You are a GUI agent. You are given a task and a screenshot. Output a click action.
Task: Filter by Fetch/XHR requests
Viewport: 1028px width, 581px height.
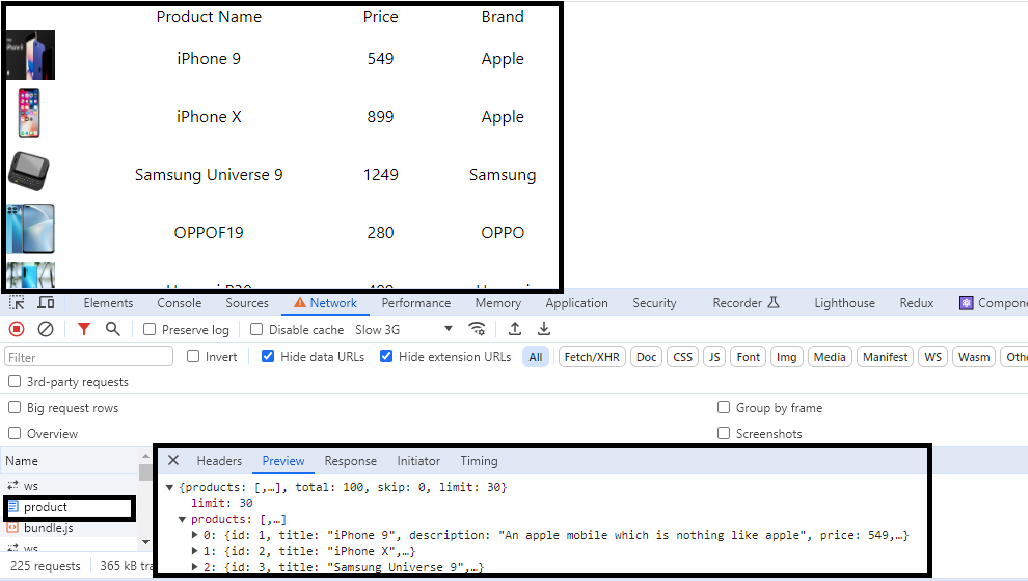point(592,357)
